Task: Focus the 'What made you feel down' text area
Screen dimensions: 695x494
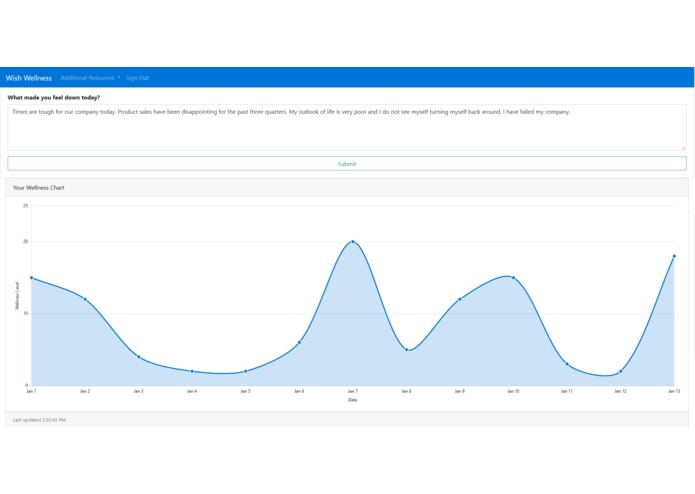Action: (x=347, y=128)
